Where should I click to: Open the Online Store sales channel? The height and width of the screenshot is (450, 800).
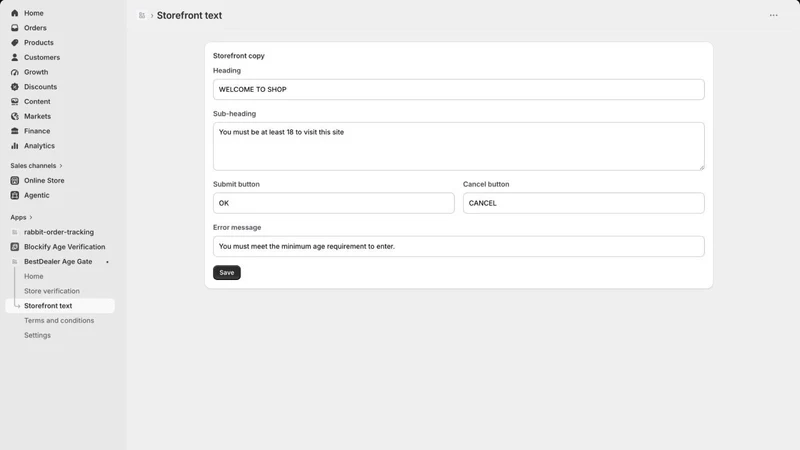coord(44,181)
